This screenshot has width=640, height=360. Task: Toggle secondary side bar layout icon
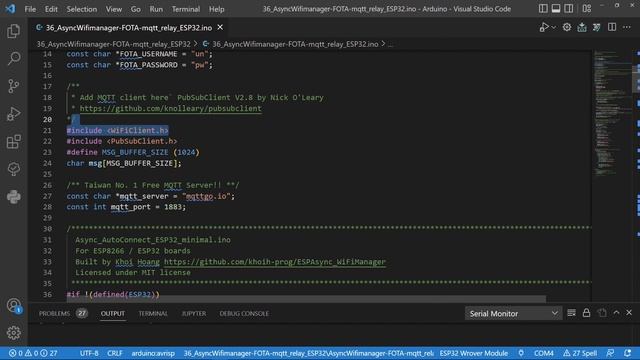tap(569, 9)
